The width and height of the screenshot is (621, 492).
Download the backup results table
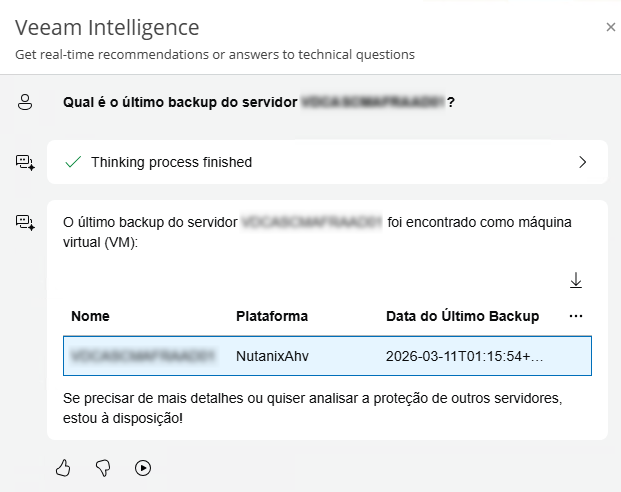tap(576, 281)
